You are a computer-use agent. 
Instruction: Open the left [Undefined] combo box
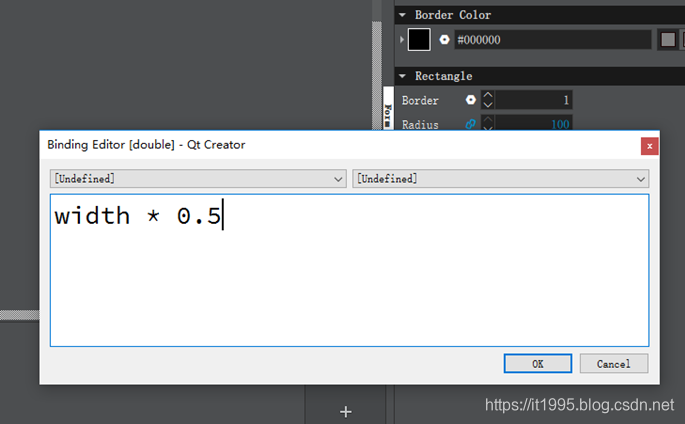(x=198, y=179)
